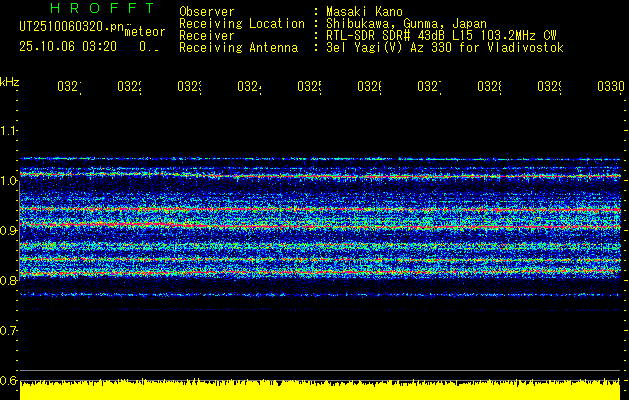The height and width of the screenshot is (400, 629).
Task: Click time marker 0328
Action: (489, 86)
